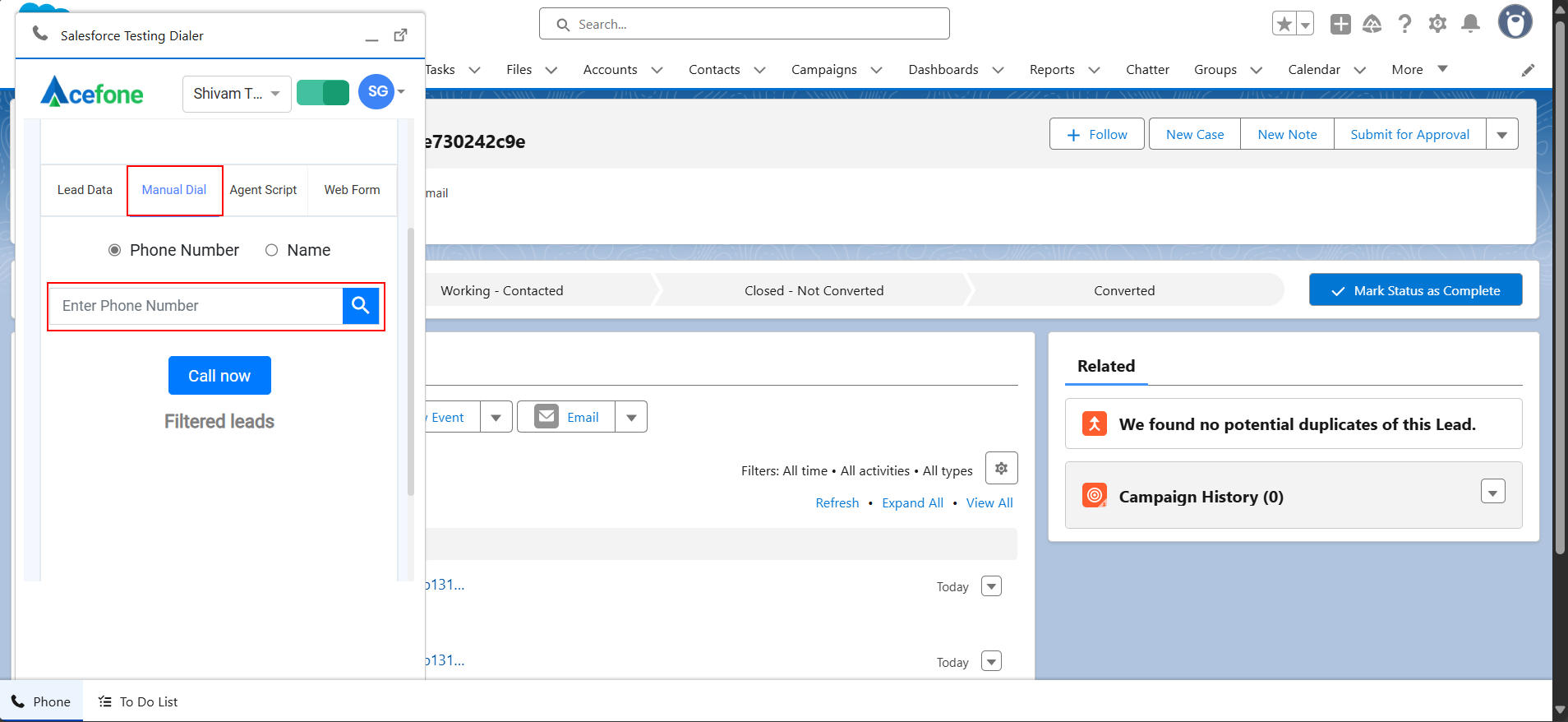Open the Help question mark icon
Image resolution: width=1568 pixels, height=722 pixels.
pyautogui.click(x=1404, y=24)
